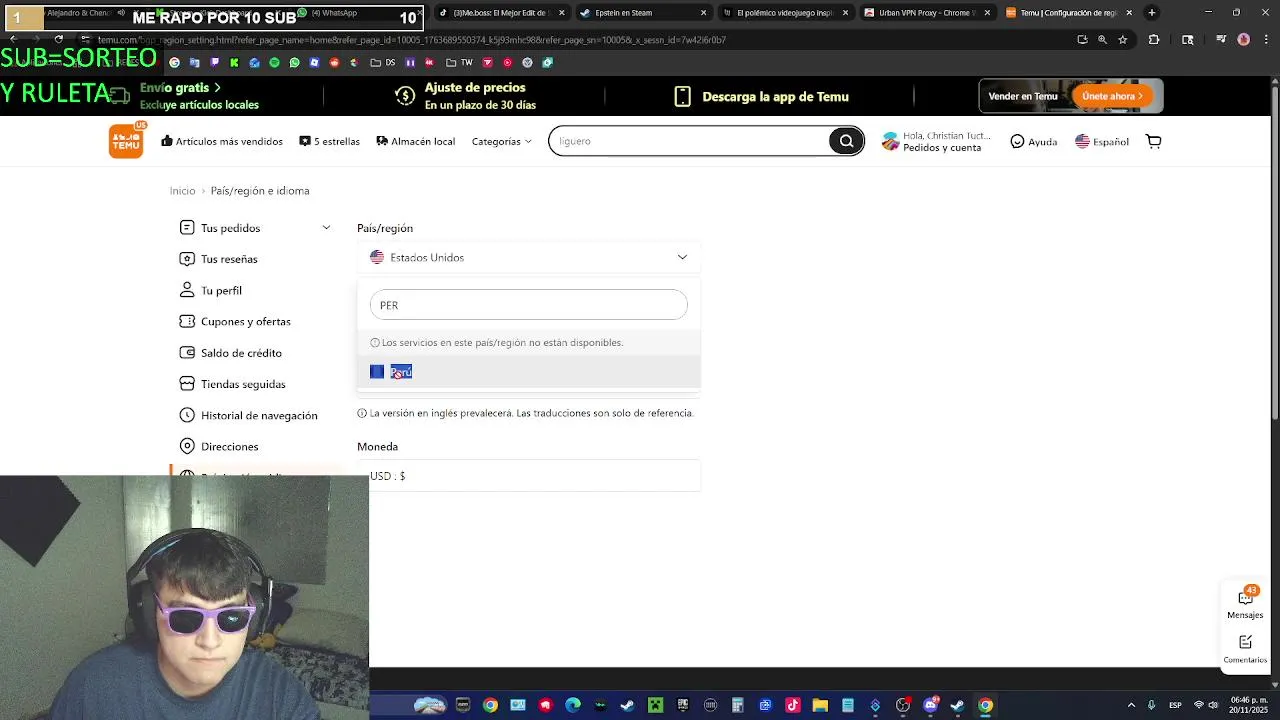Launch Minecraft from the taskbar

click(x=655, y=705)
